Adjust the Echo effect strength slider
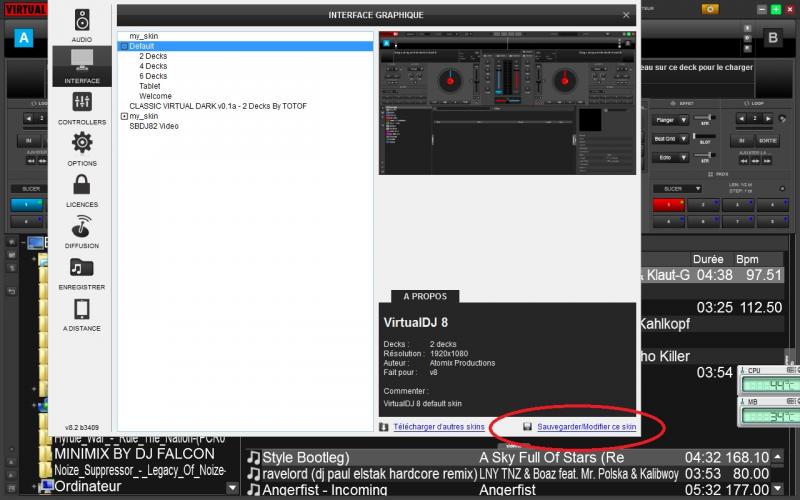Image resolution: width=800 pixels, height=500 pixels. (x=705, y=155)
